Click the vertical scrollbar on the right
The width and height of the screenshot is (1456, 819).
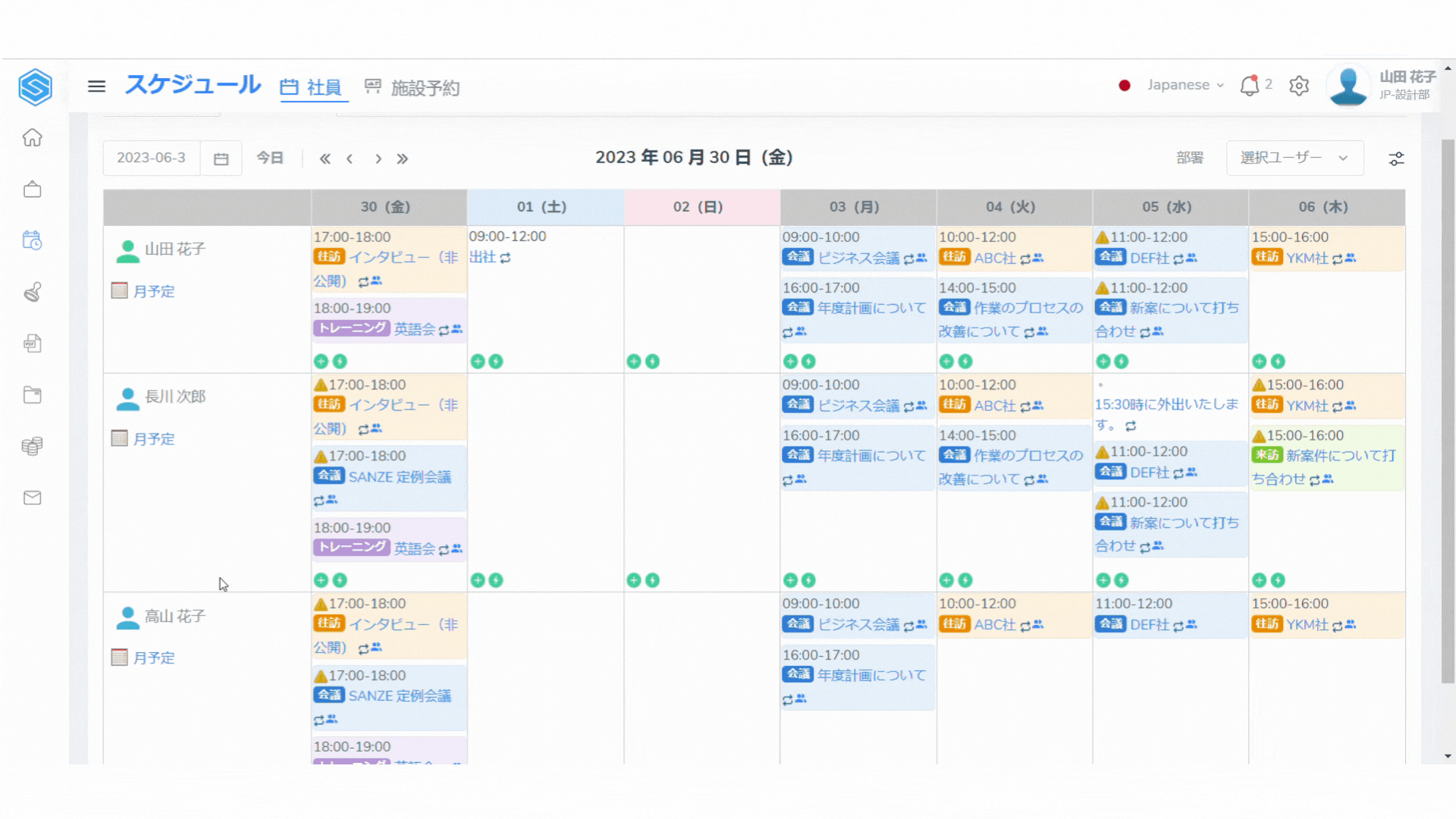(1448, 409)
